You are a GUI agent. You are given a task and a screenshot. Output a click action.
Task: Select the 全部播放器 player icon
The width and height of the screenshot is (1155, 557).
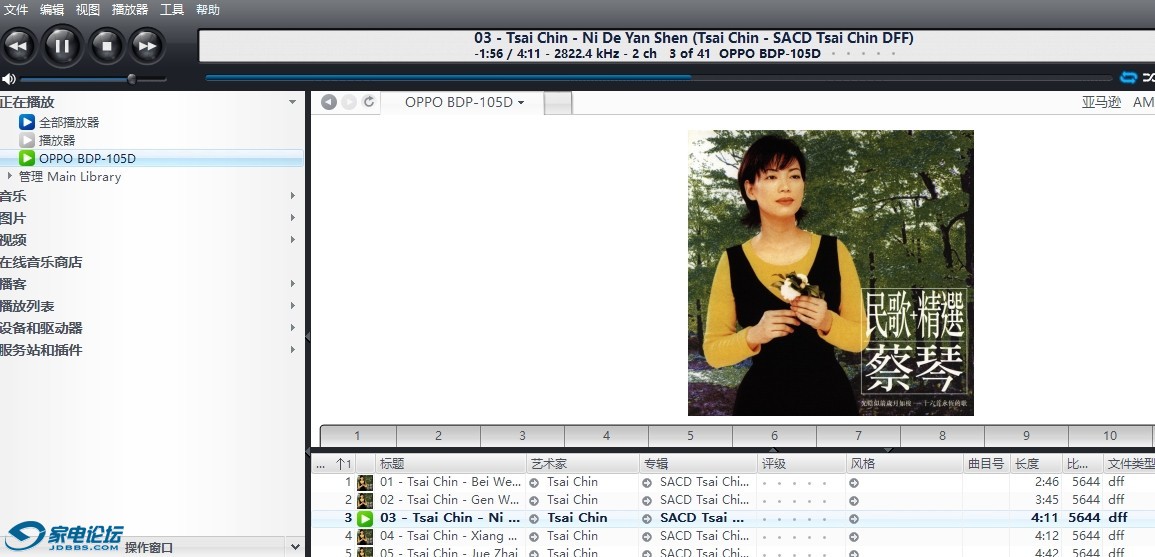tap(27, 122)
